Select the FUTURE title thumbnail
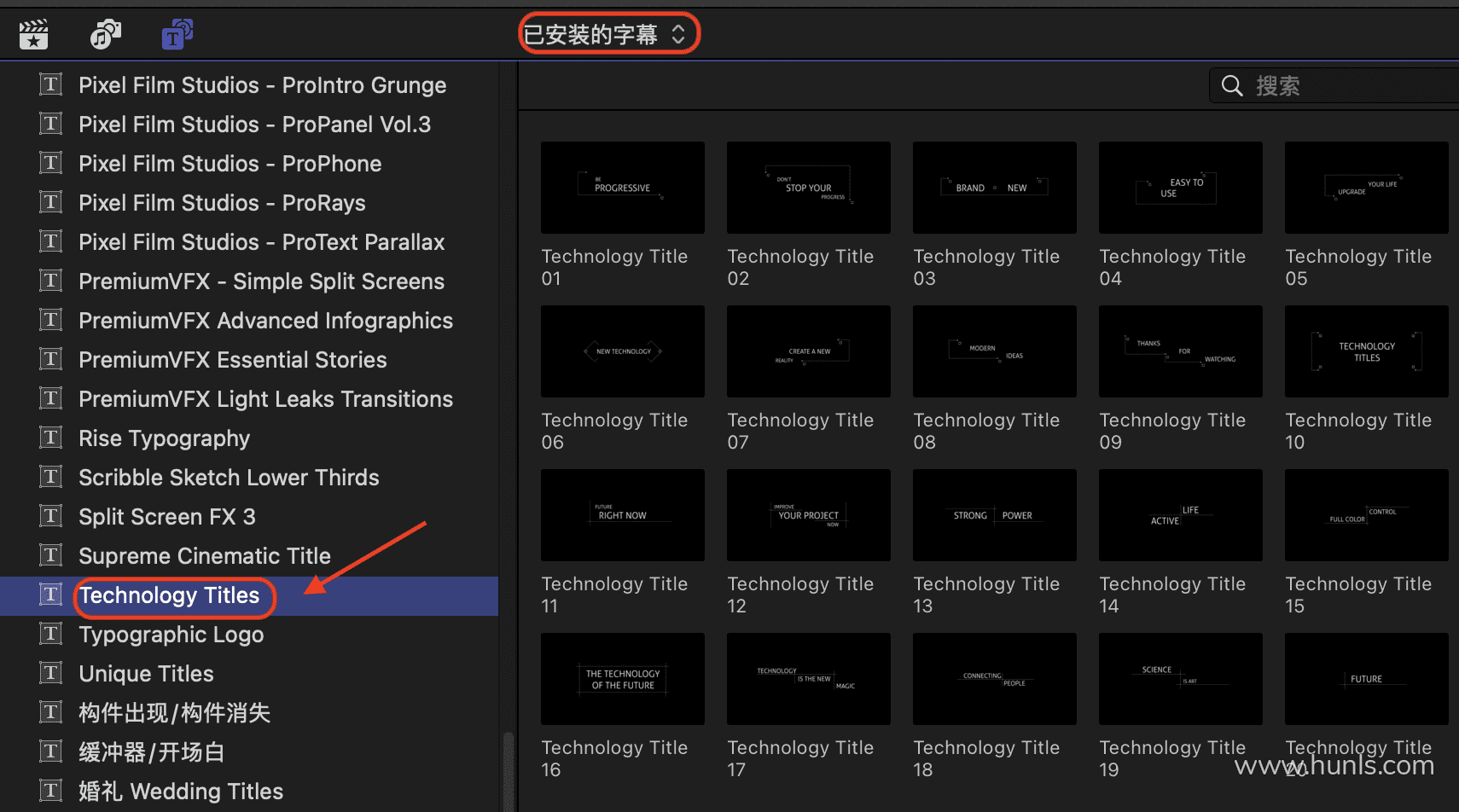This screenshot has height=812, width=1459. click(1367, 679)
